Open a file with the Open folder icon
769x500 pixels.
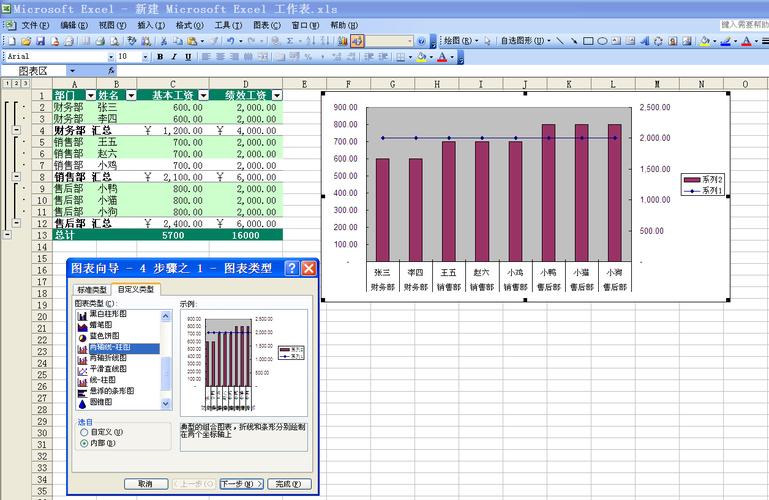[x=26, y=41]
